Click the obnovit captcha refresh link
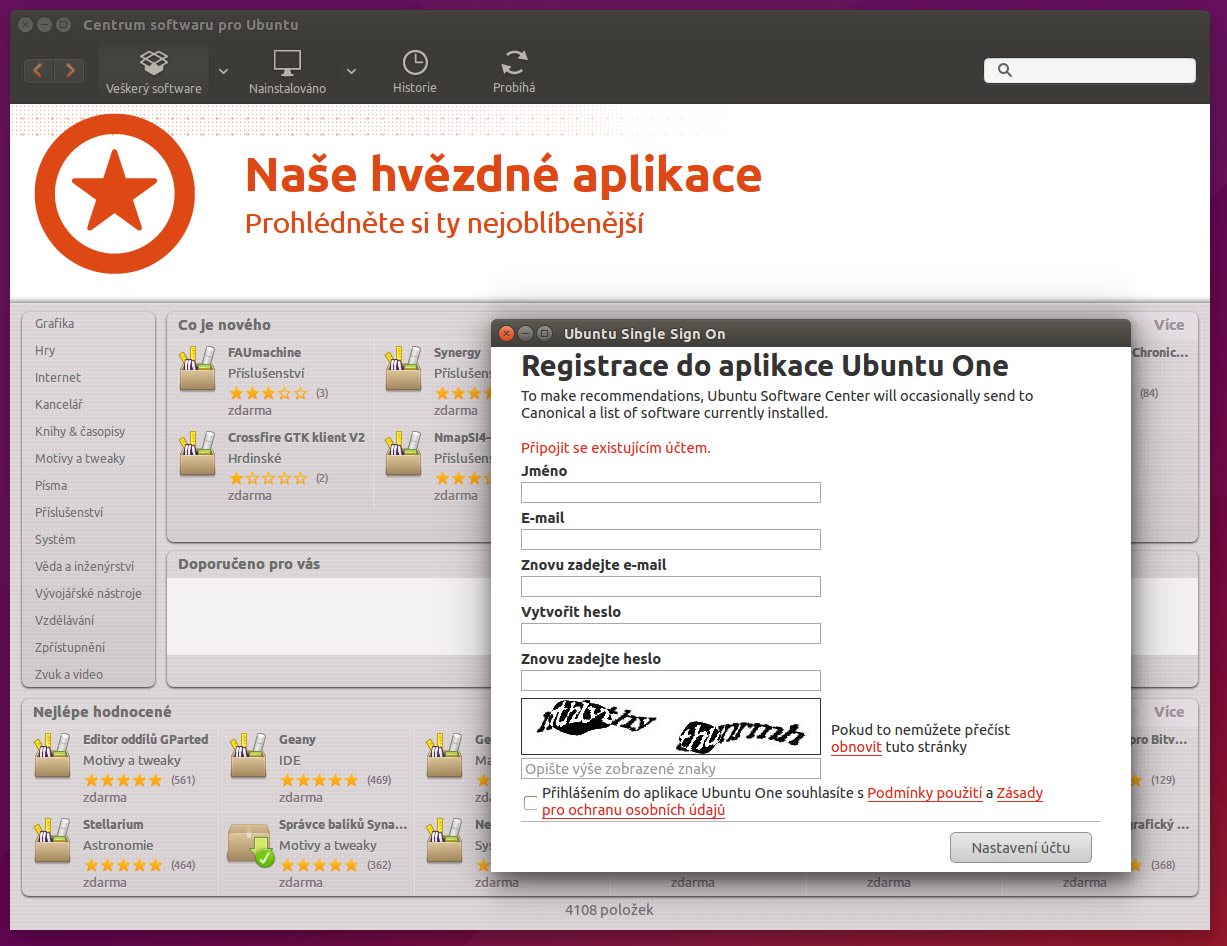The height and width of the screenshot is (946, 1227). click(856, 747)
